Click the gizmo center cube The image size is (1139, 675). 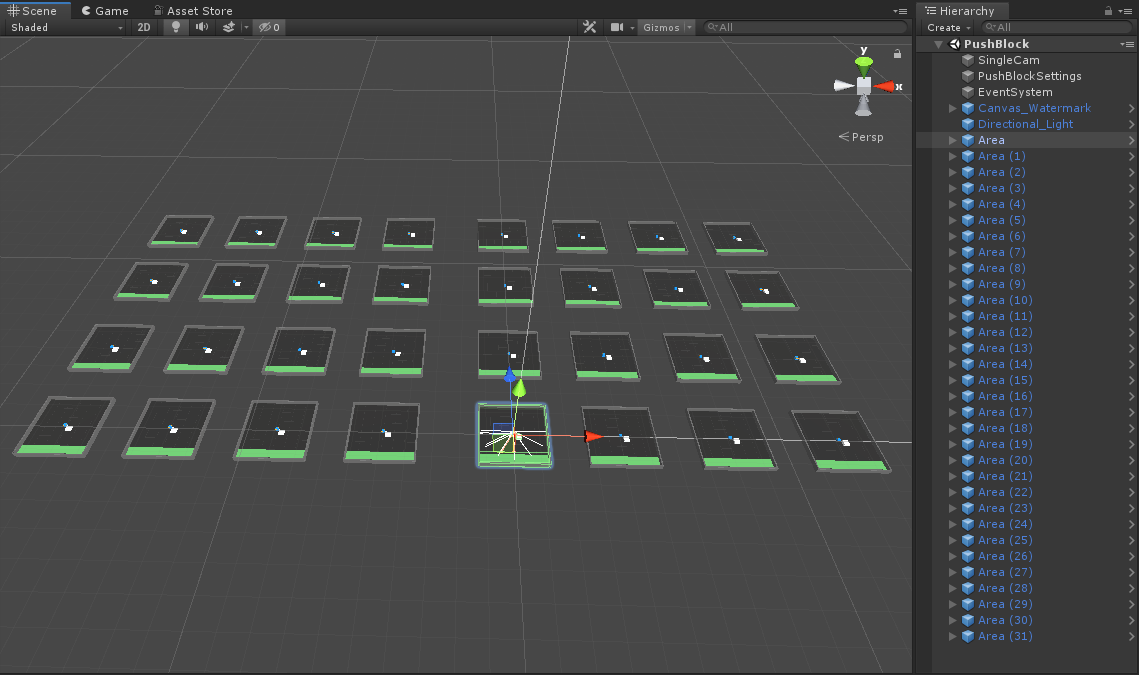[864, 86]
